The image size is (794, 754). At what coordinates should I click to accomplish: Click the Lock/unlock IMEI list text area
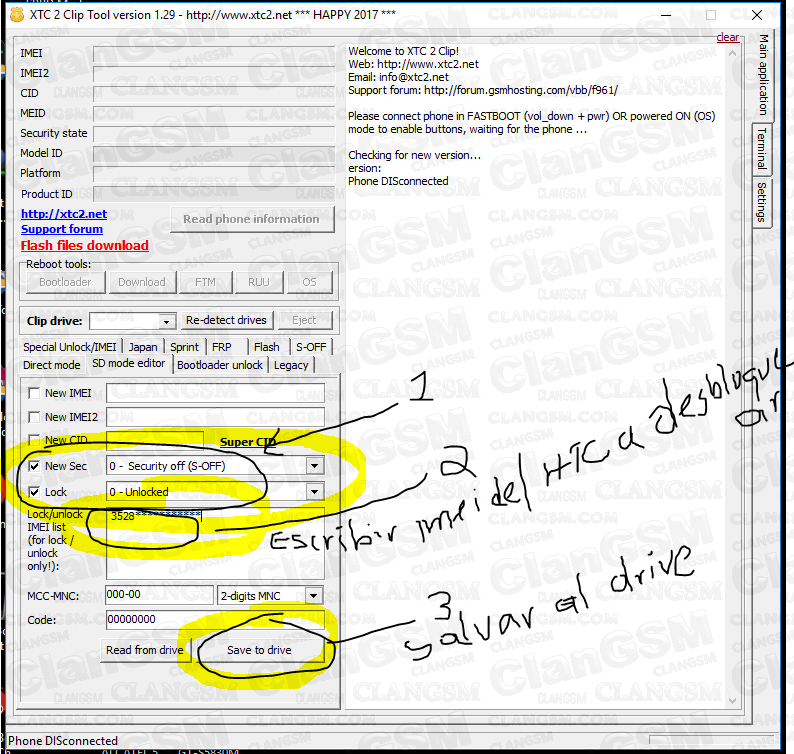pyautogui.click(x=215, y=543)
